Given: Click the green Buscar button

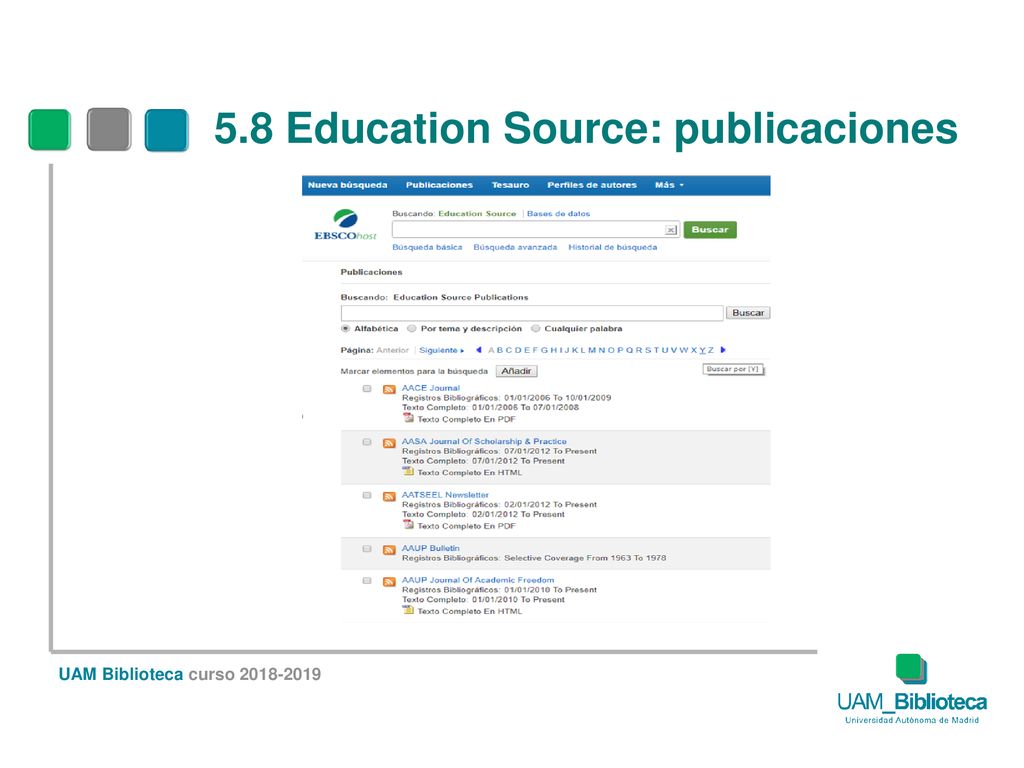Looking at the screenshot, I should (710, 230).
